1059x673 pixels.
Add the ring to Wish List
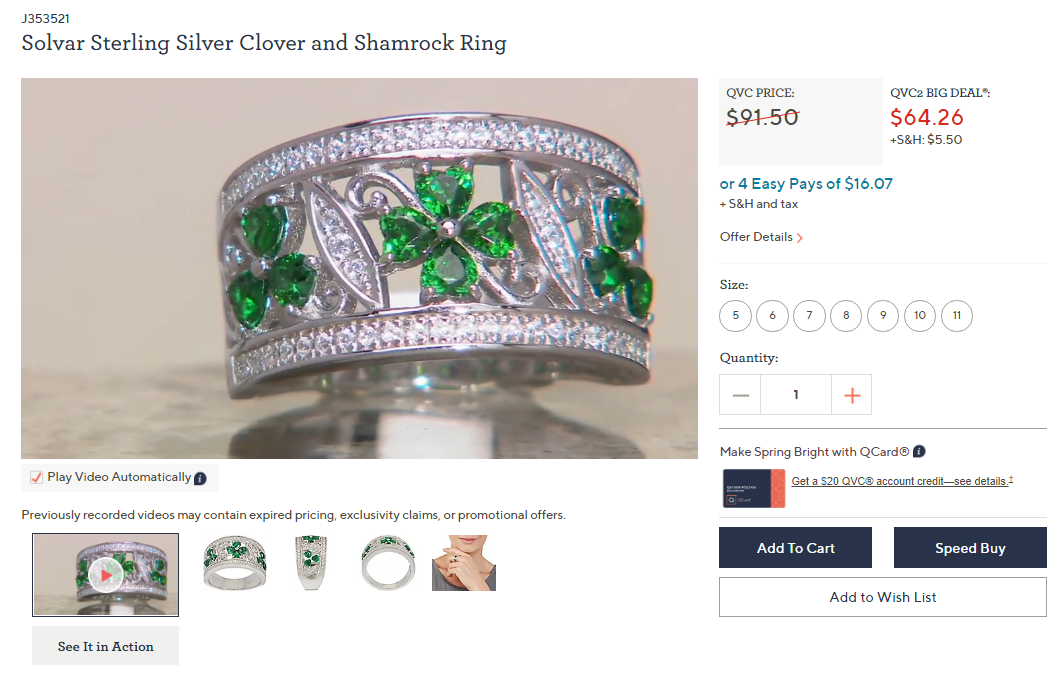click(882, 597)
